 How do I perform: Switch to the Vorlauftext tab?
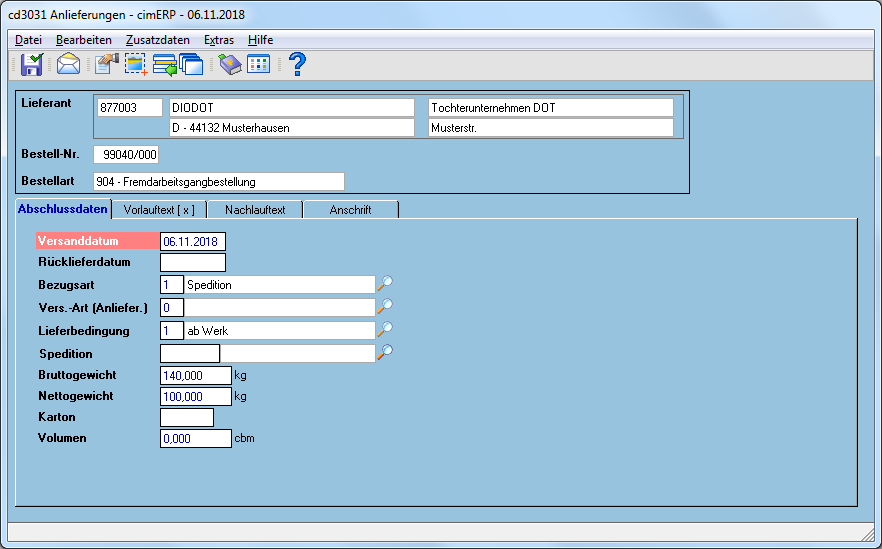pyautogui.click(x=159, y=210)
